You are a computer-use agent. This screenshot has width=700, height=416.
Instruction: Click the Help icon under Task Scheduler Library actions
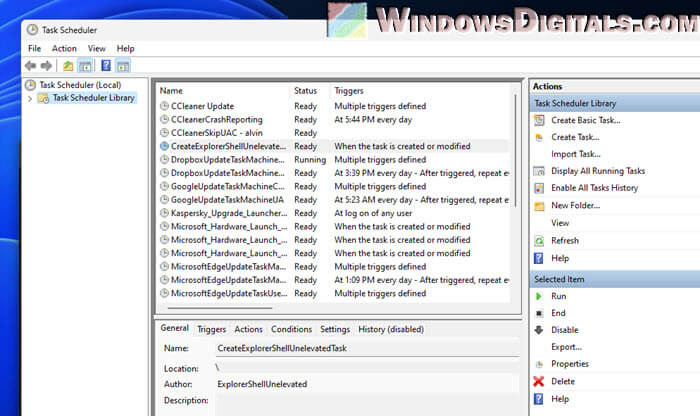[539, 258]
